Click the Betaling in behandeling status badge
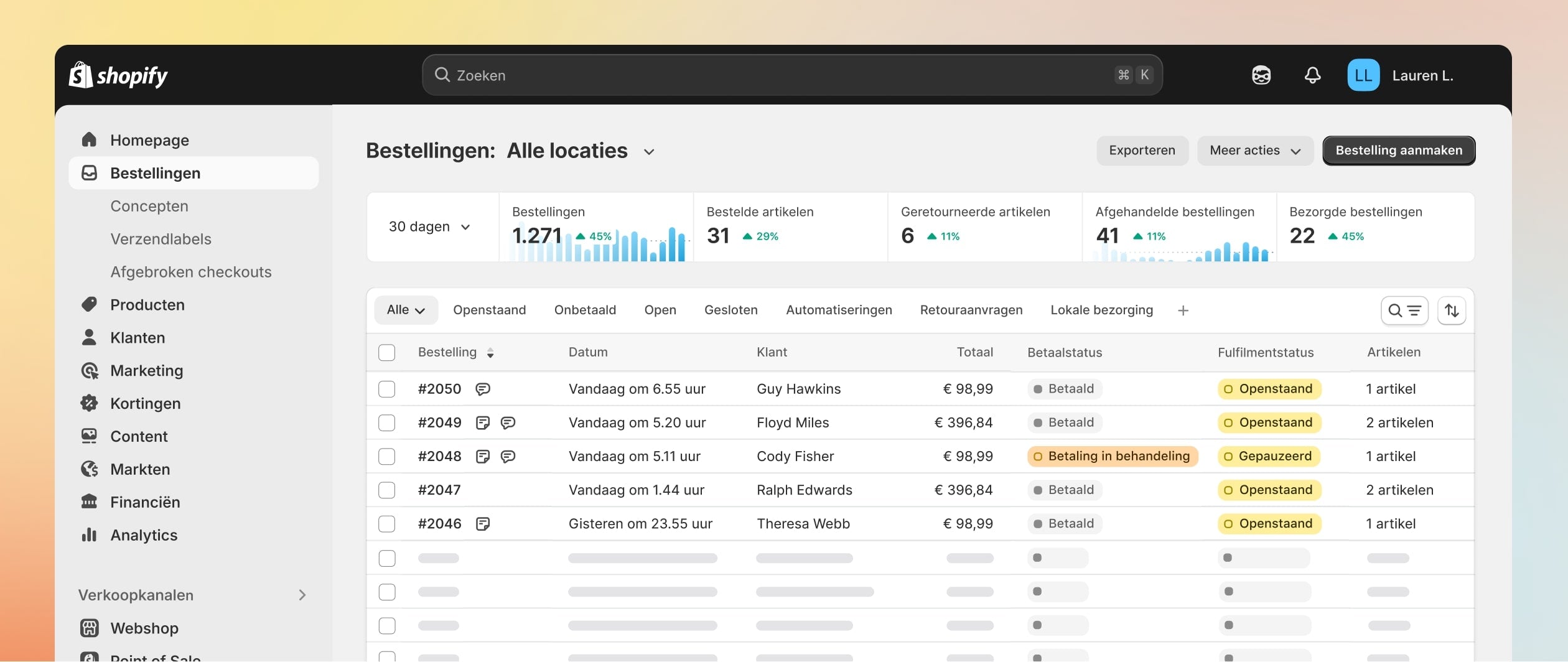 pos(1113,456)
